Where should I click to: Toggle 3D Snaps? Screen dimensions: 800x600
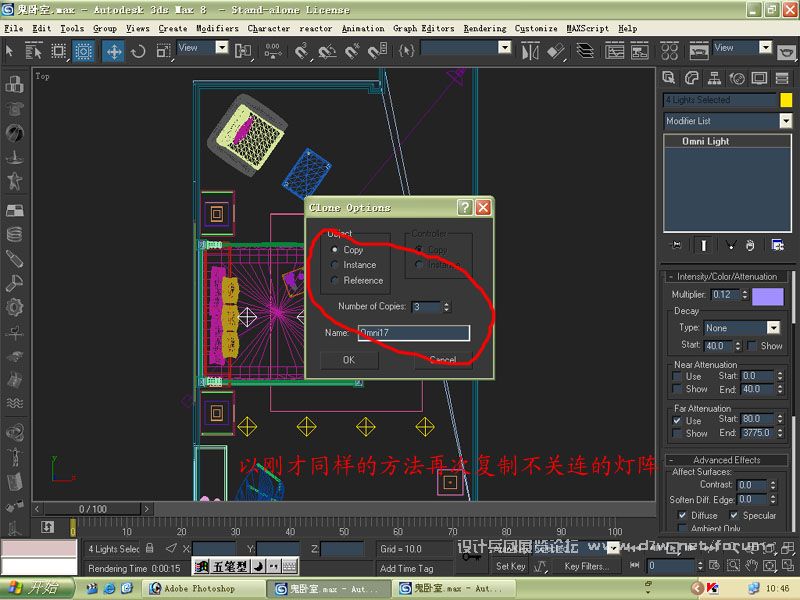coord(302,52)
